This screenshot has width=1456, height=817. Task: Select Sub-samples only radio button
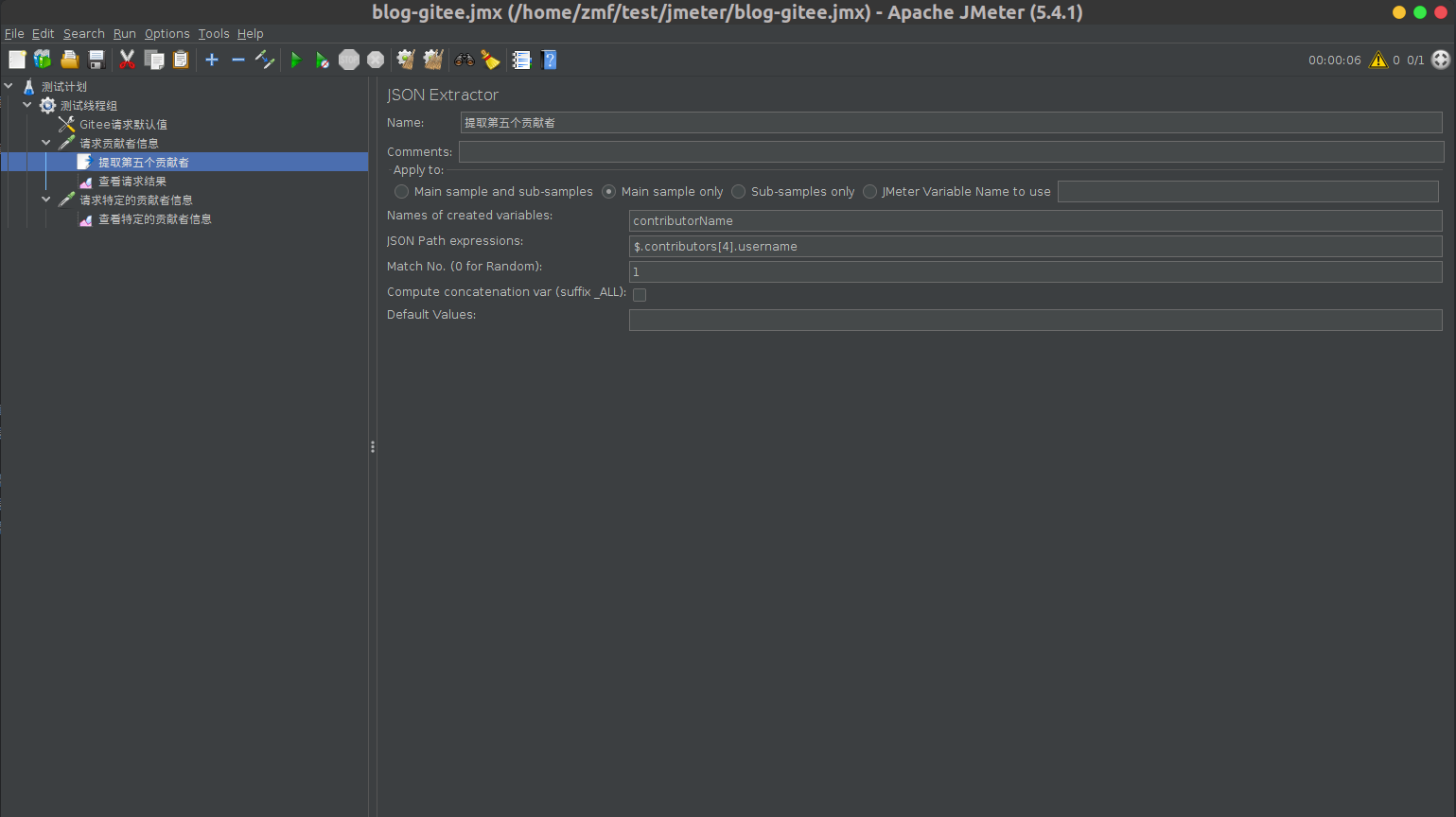click(739, 191)
